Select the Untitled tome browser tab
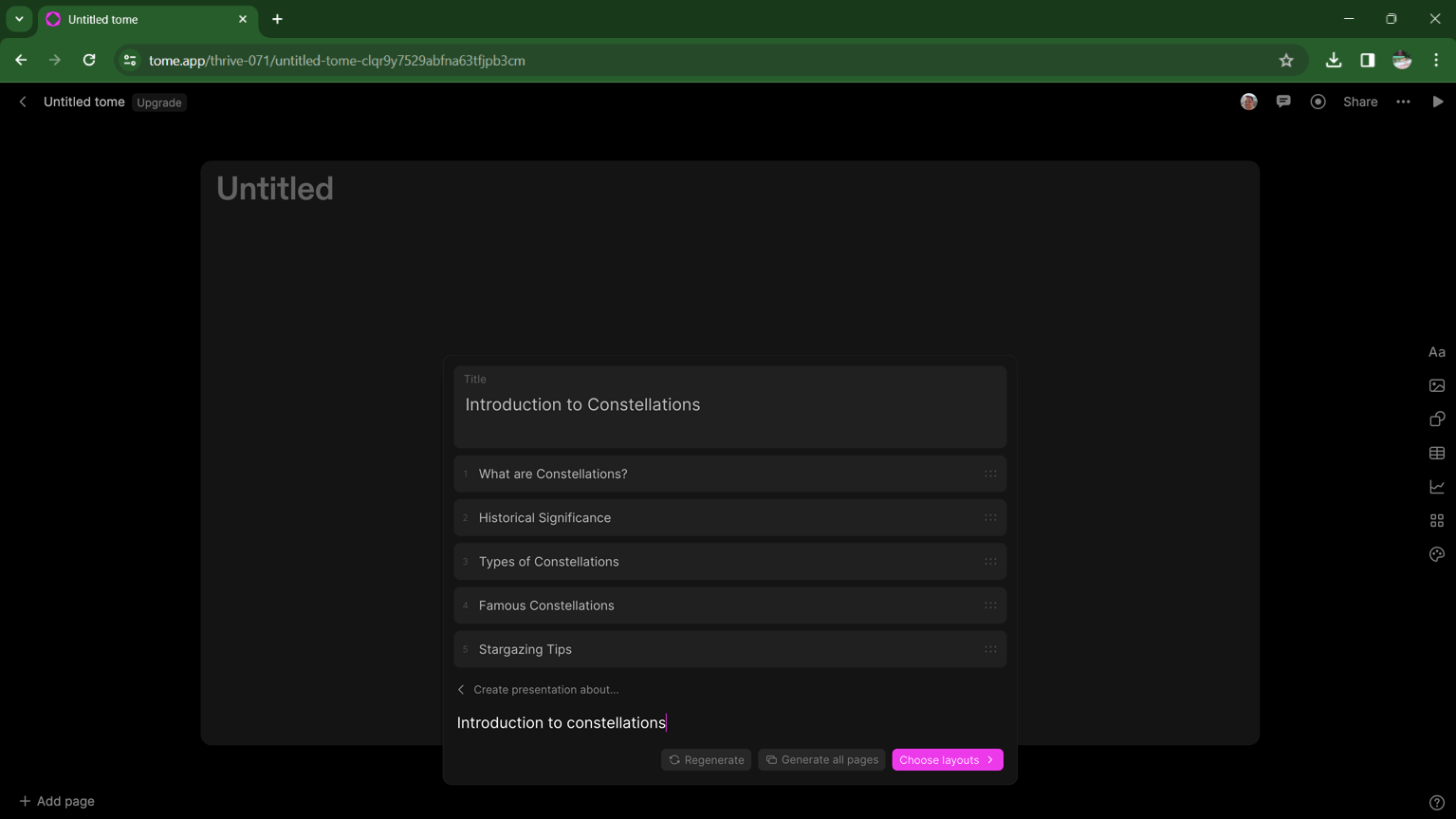Viewport: 1456px width, 819px height. click(142, 19)
